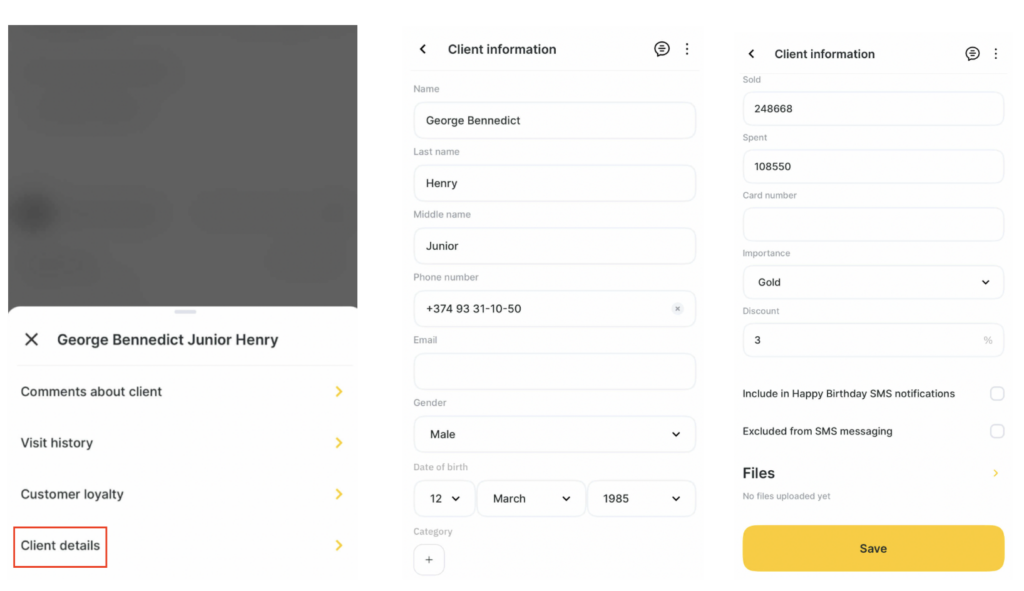Open the Gender dropdown showing Male
This screenshot has height=591, width=1024.
(x=554, y=434)
